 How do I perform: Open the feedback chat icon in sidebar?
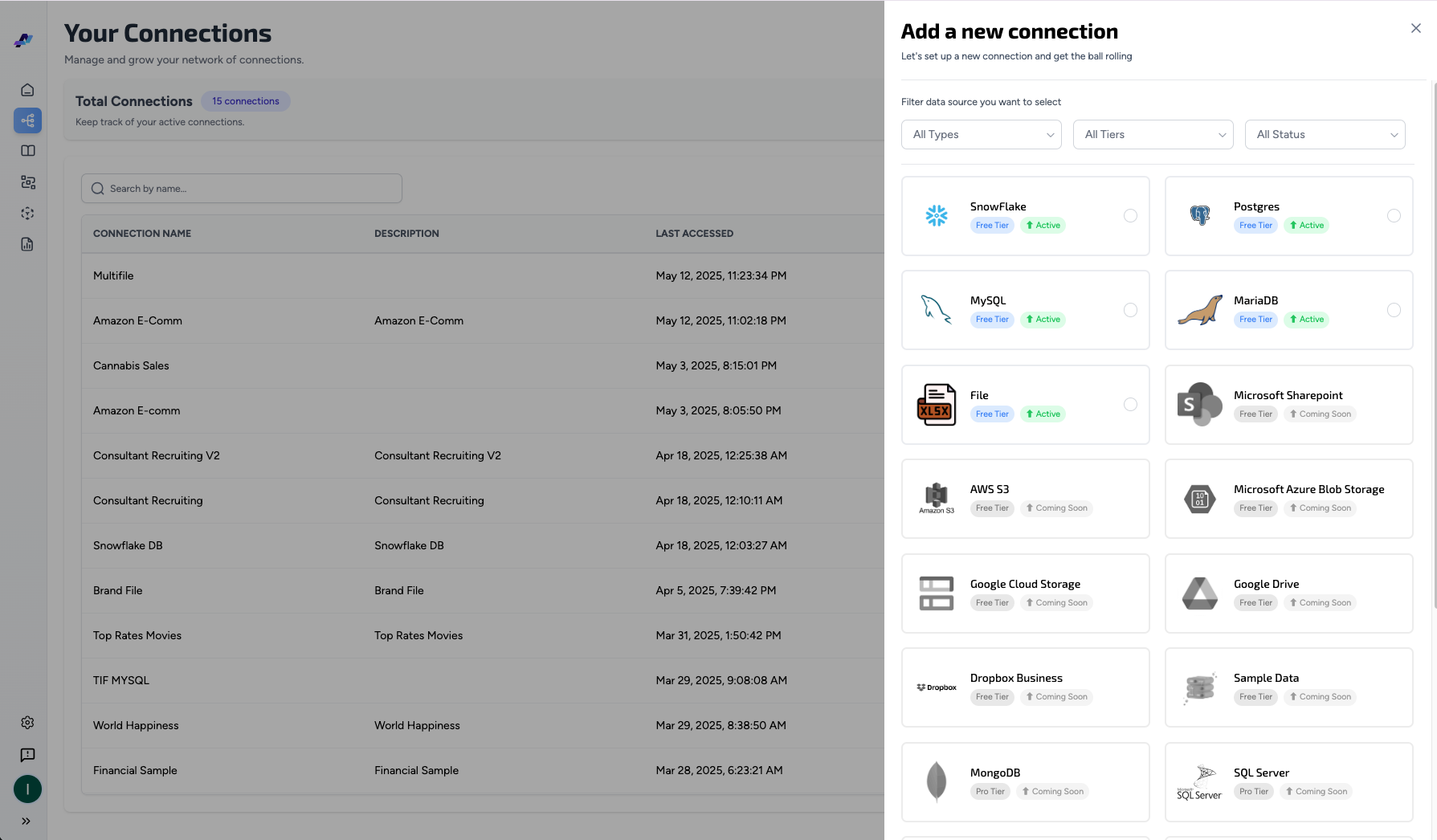(27, 755)
